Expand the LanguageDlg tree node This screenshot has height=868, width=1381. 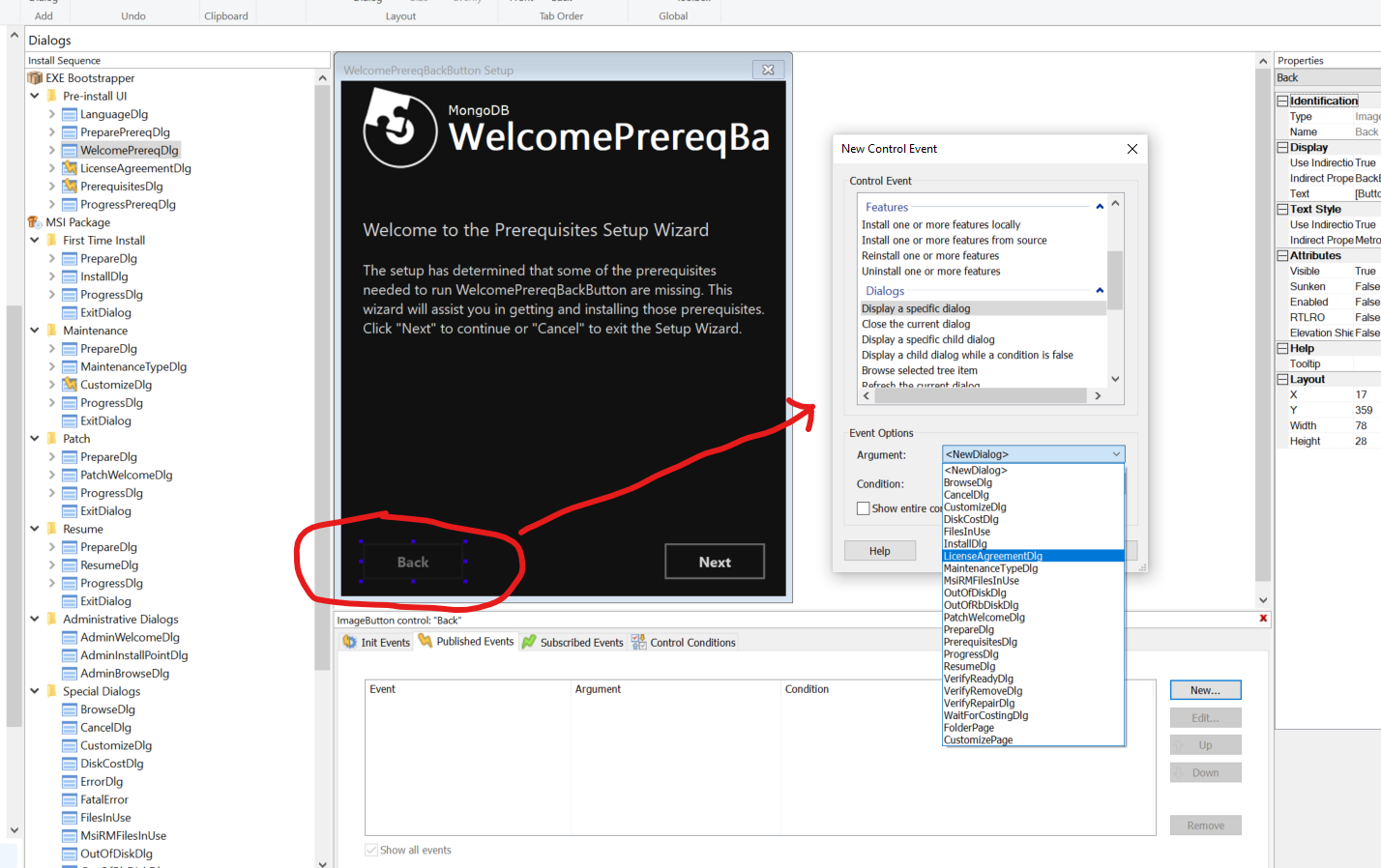pyautogui.click(x=52, y=114)
